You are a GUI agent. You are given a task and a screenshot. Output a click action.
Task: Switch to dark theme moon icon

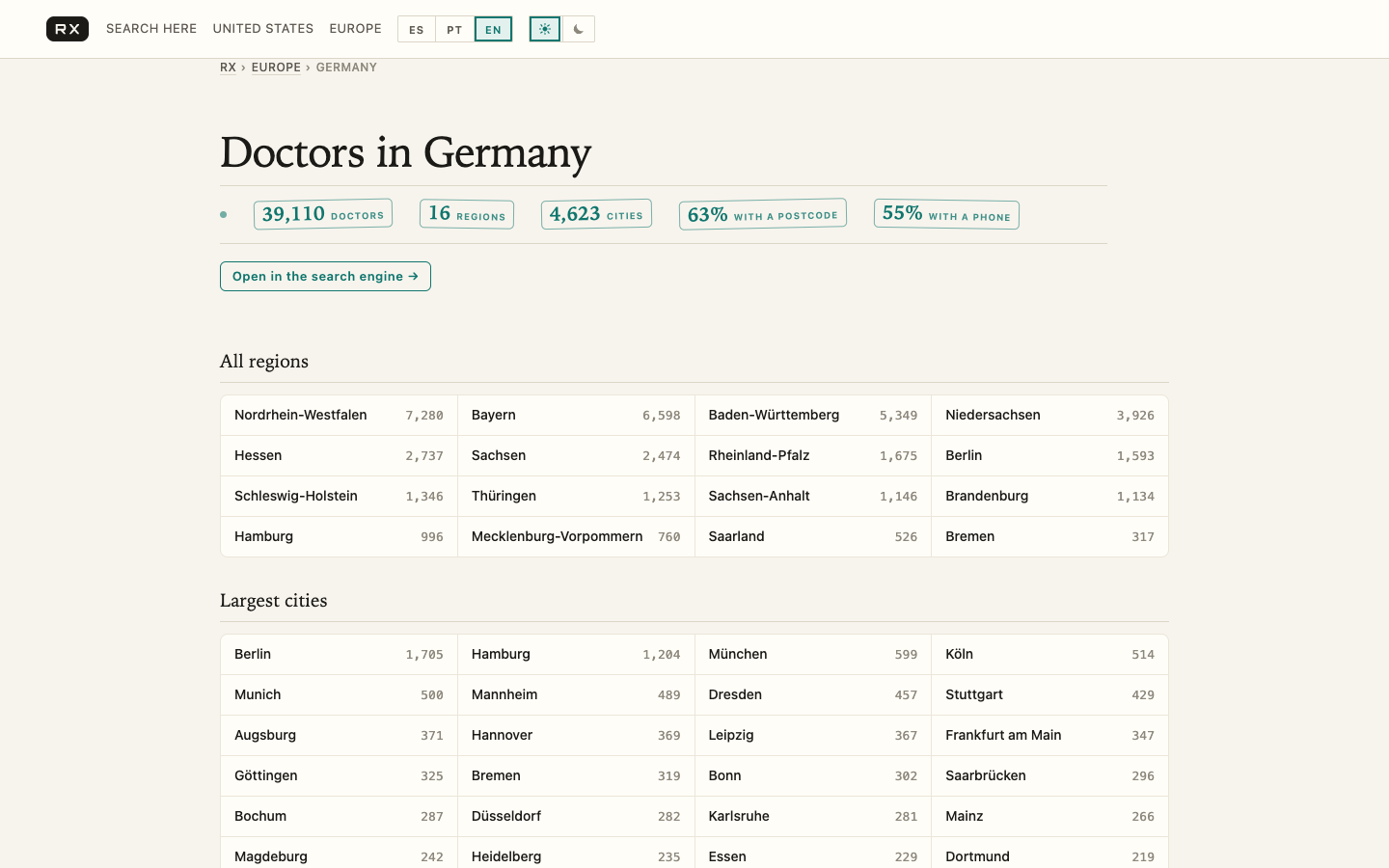click(x=579, y=29)
